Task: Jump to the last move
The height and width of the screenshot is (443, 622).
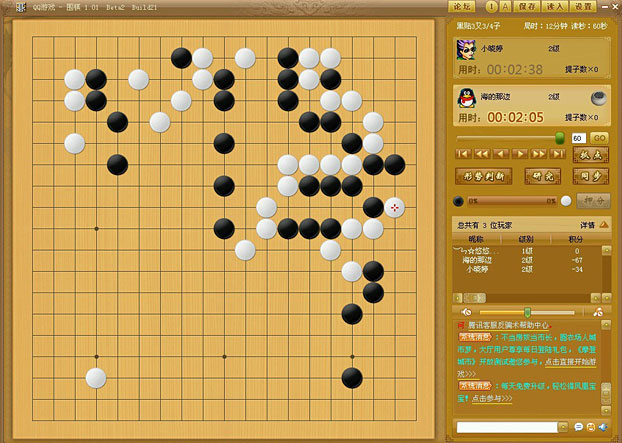Action: [x=560, y=154]
